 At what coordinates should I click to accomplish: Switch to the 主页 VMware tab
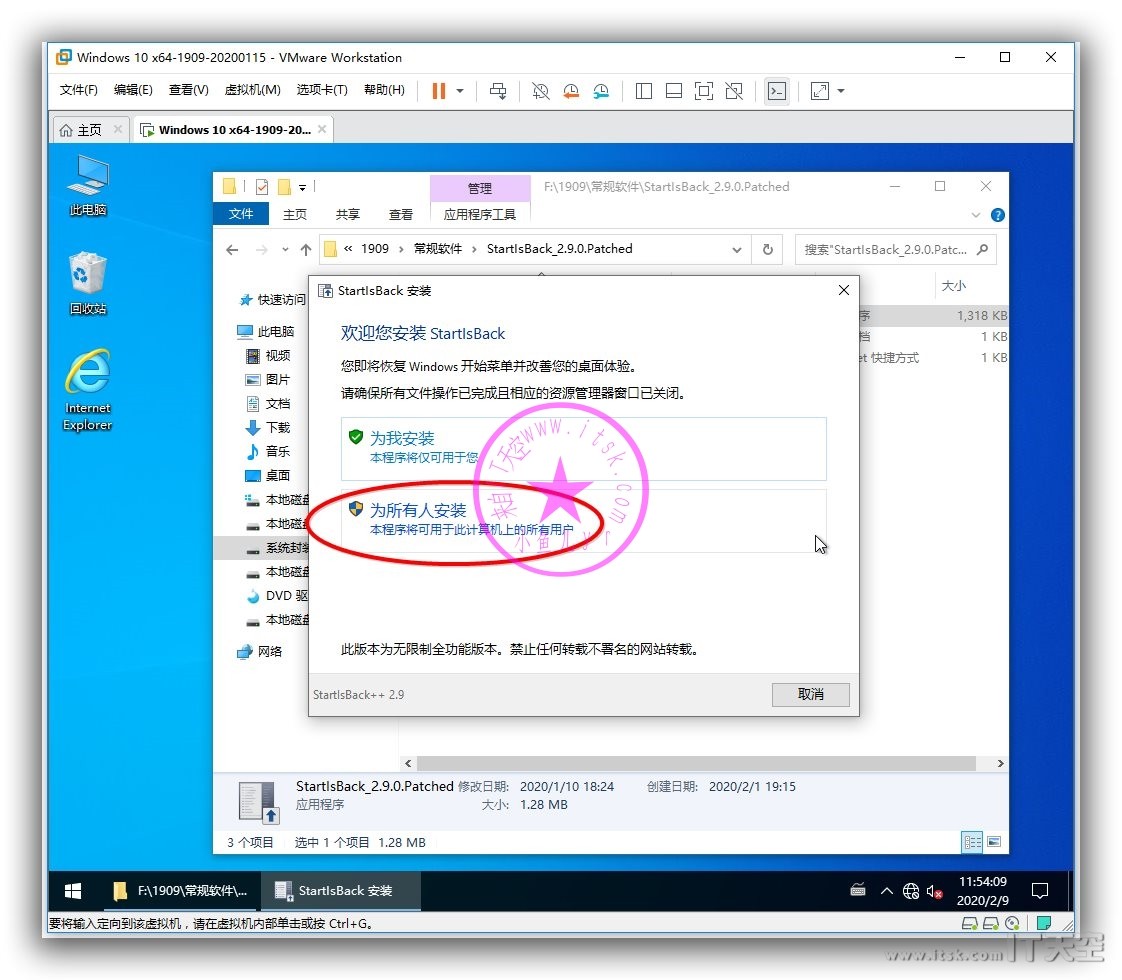[x=89, y=130]
